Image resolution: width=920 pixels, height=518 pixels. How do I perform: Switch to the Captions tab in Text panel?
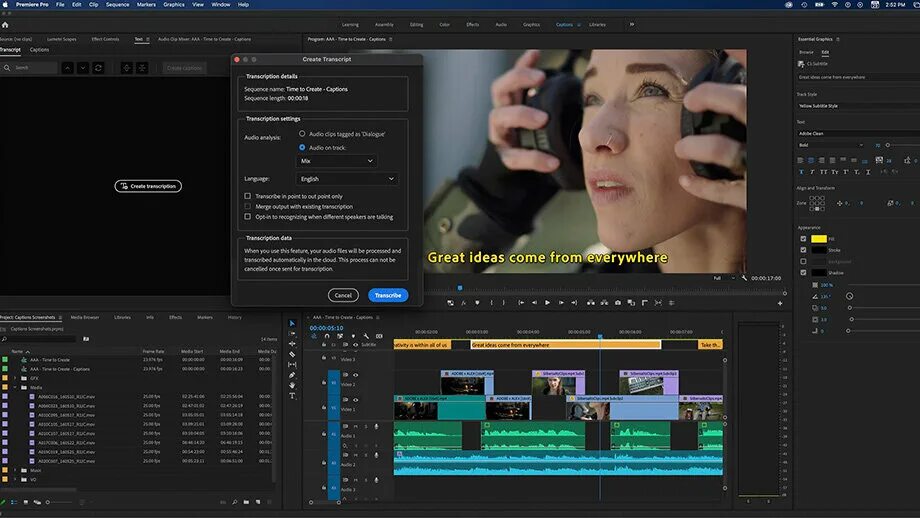[39, 50]
